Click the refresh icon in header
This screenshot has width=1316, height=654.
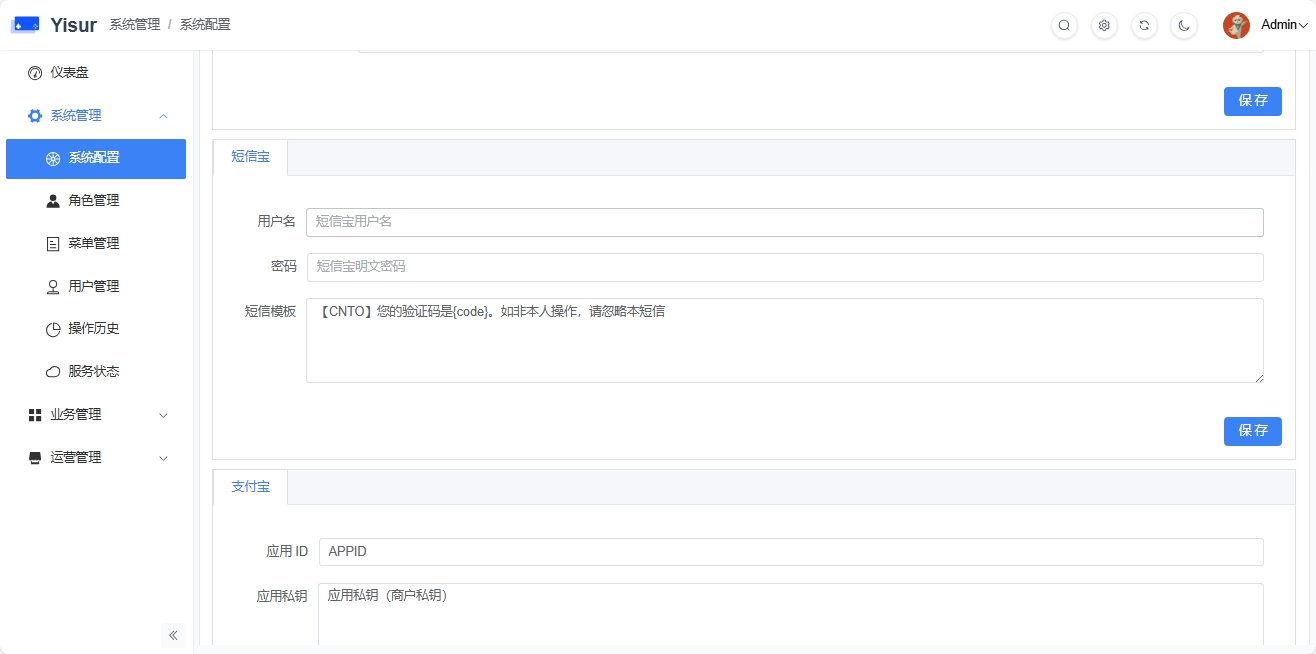tap(1144, 26)
